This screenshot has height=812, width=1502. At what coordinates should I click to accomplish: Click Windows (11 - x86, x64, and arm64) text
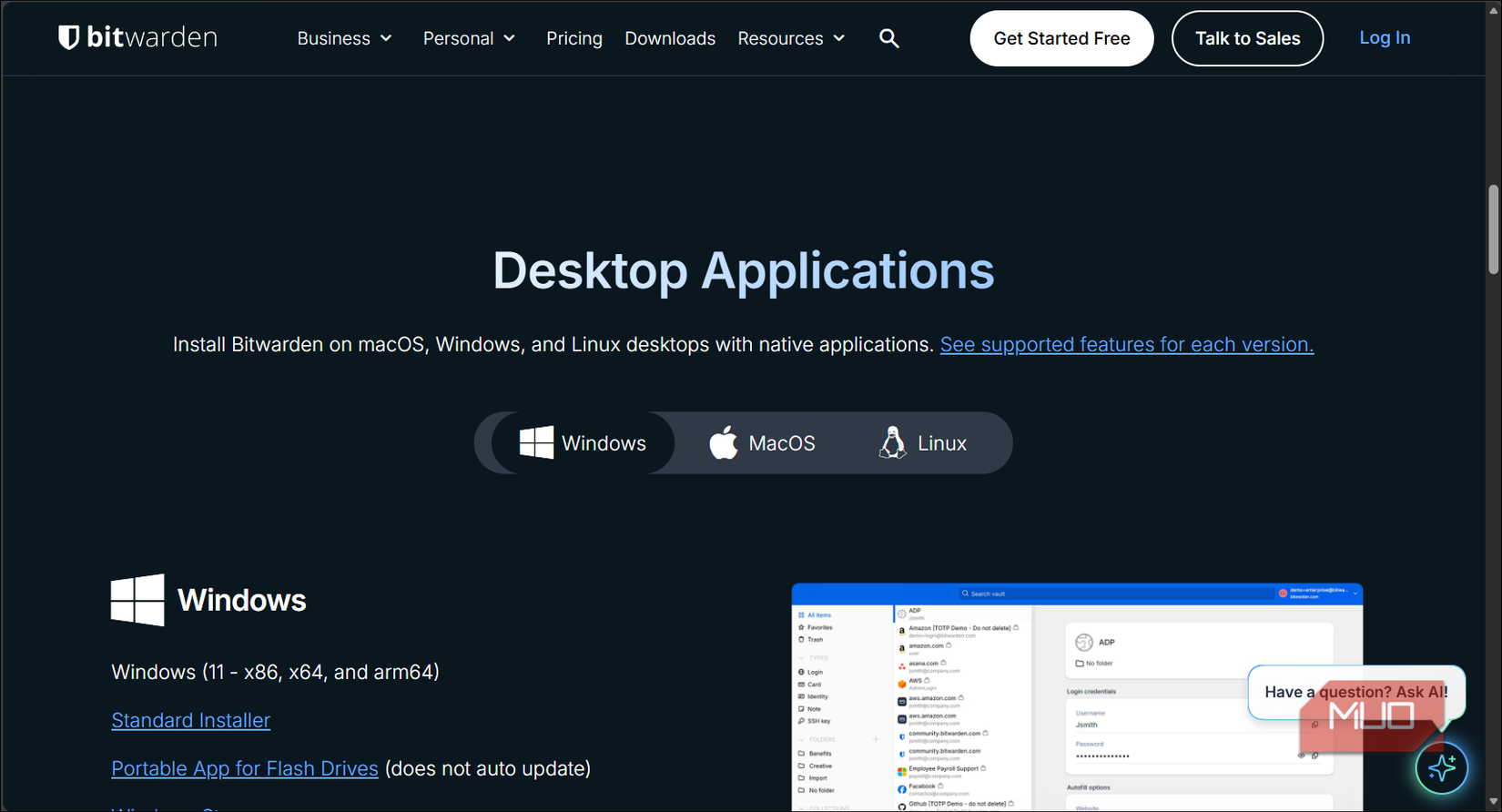click(275, 672)
